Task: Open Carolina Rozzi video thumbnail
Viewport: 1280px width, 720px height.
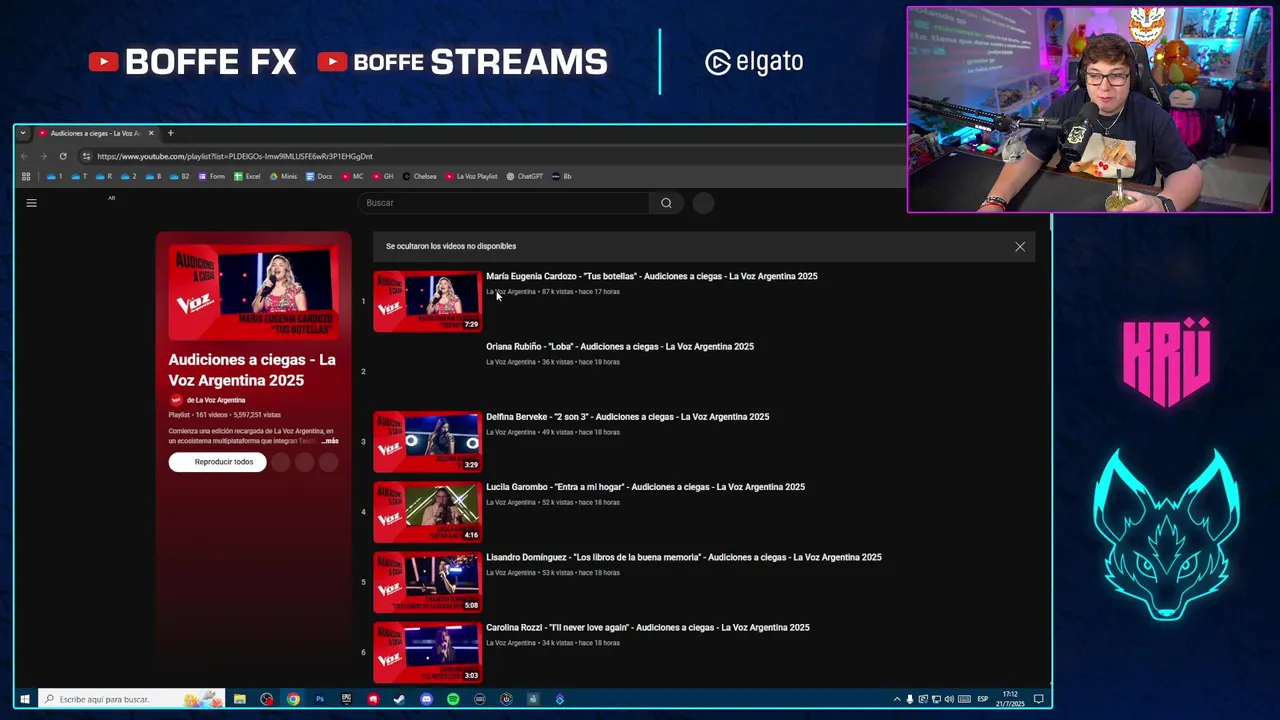Action: 427,652
